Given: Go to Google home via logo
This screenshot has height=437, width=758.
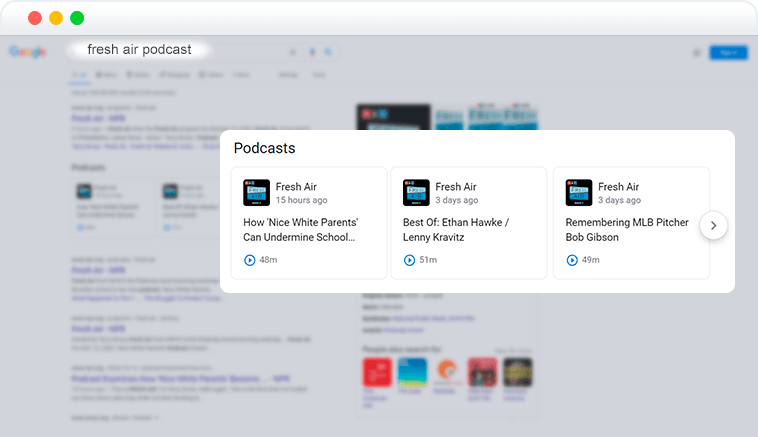Looking at the screenshot, I should coord(28,52).
